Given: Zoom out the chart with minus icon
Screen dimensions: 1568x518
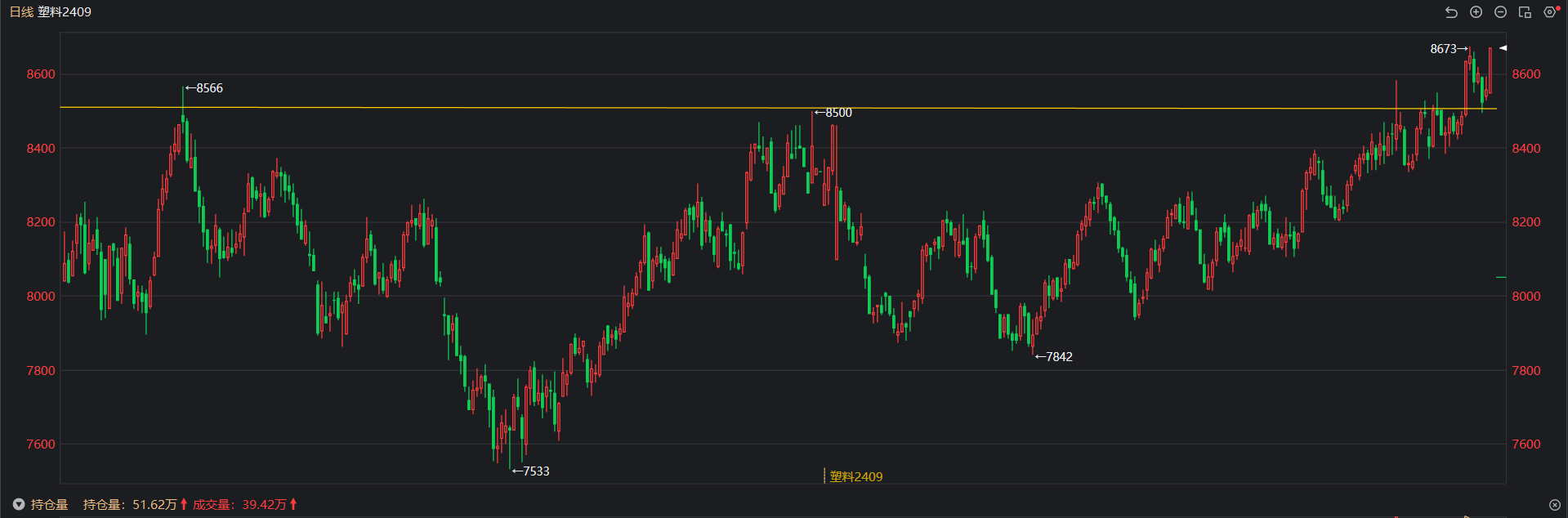Looking at the screenshot, I should tap(1500, 12).
